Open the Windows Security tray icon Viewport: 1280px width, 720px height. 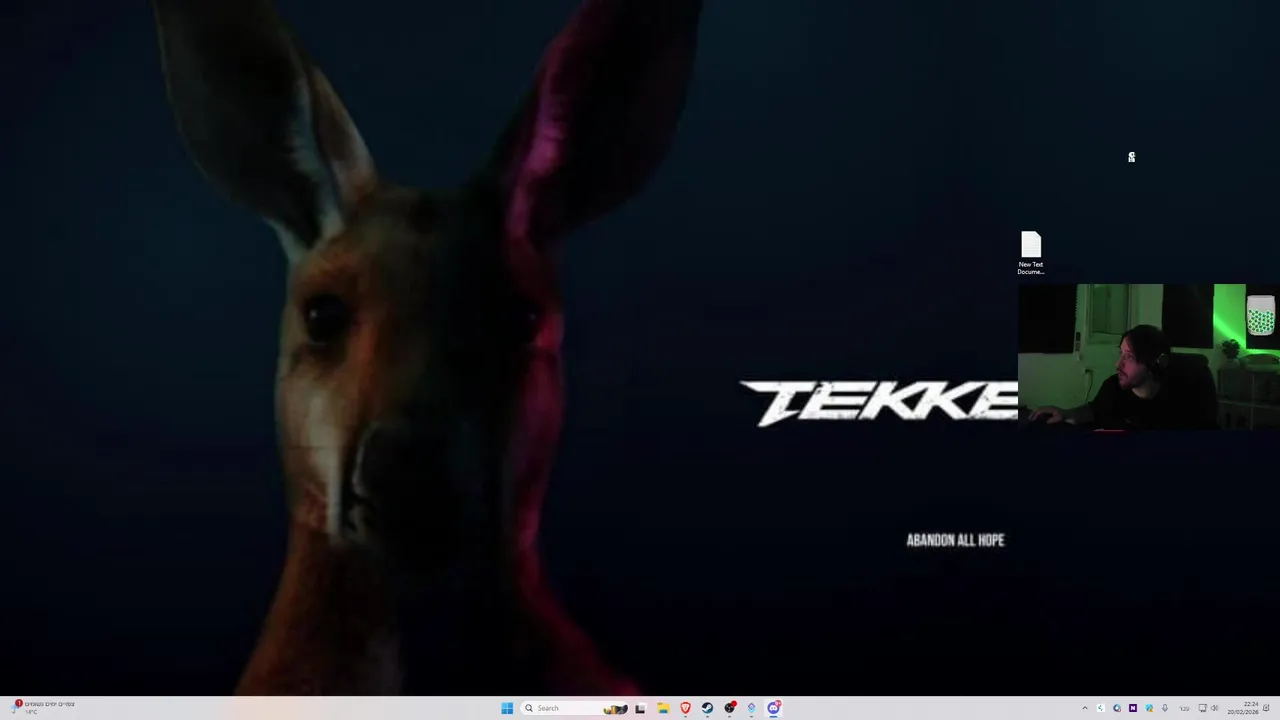(x=1149, y=708)
